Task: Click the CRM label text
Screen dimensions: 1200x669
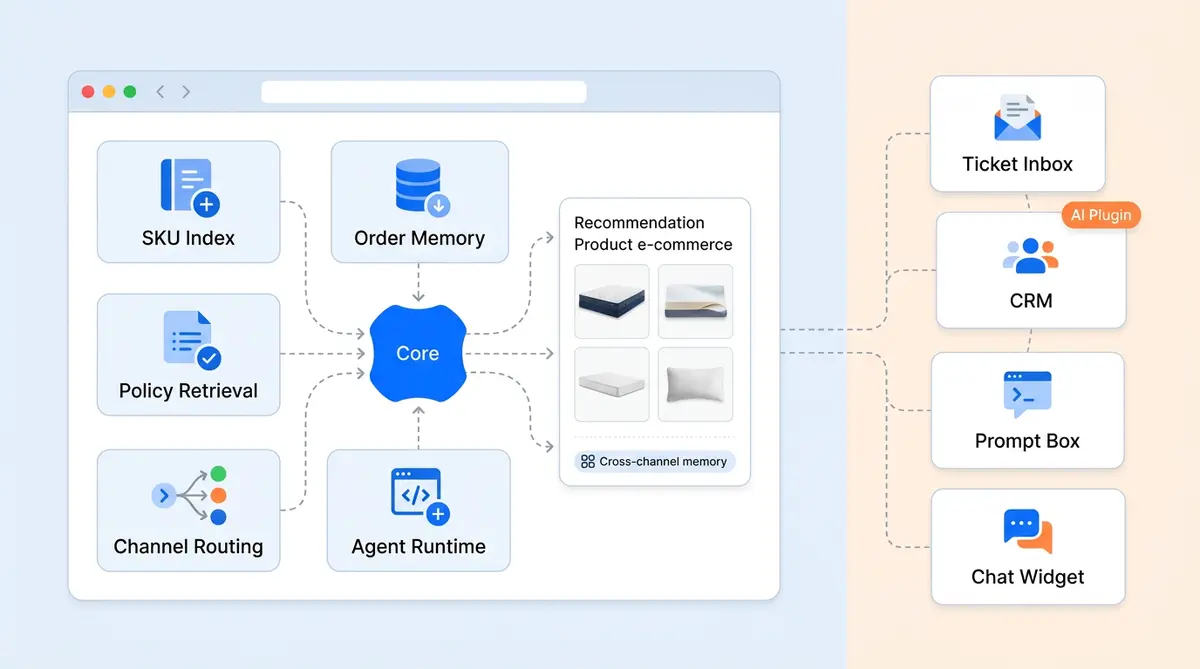Action: pyautogui.click(x=1031, y=300)
